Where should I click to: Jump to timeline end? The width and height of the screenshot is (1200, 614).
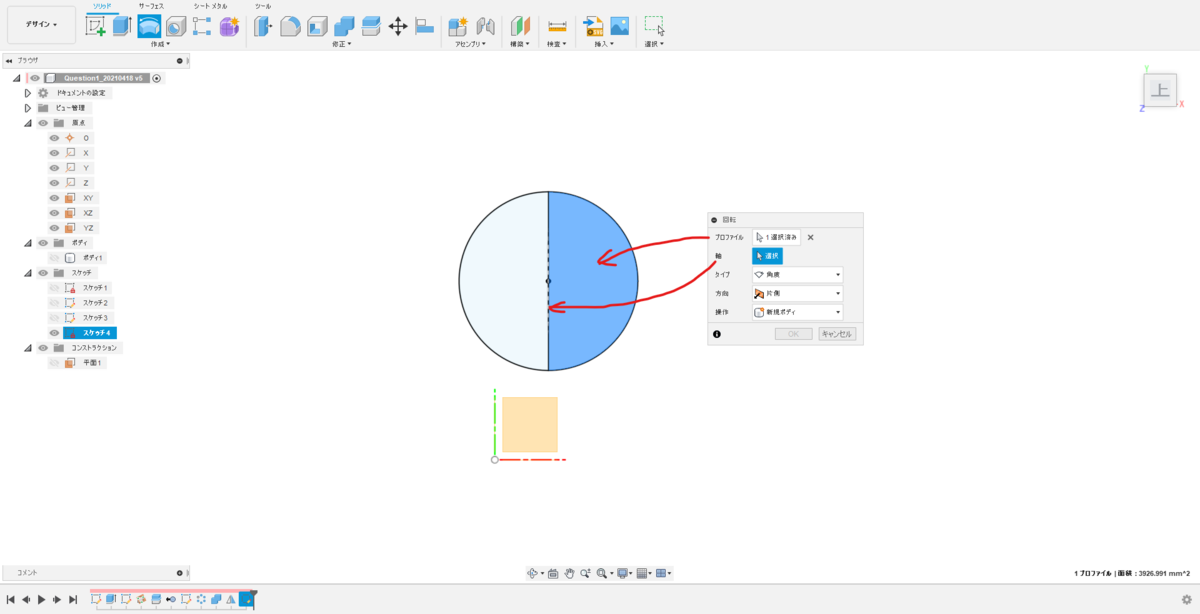pyautogui.click(x=73, y=599)
